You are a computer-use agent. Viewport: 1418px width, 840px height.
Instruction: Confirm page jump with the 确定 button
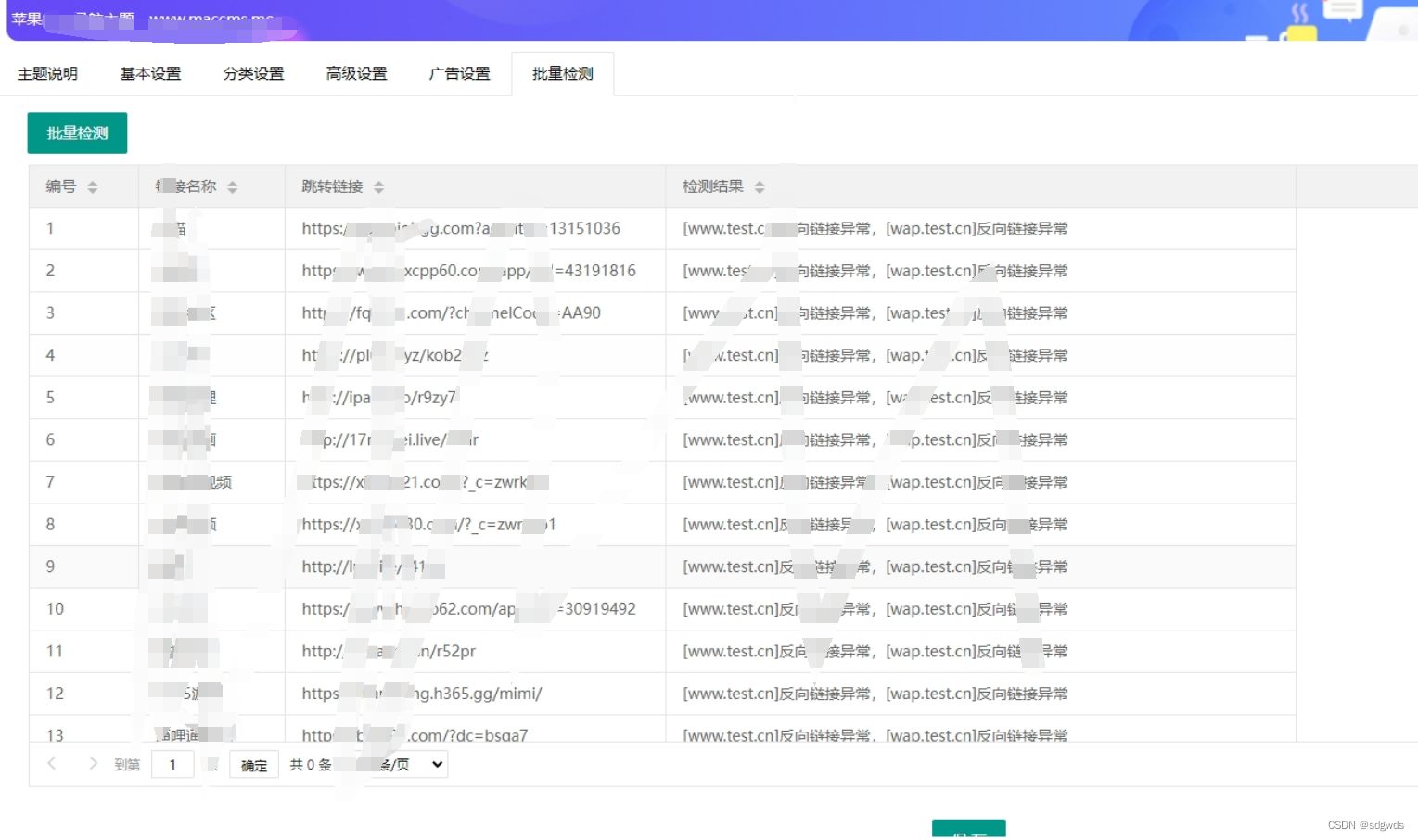[x=253, y=764]
